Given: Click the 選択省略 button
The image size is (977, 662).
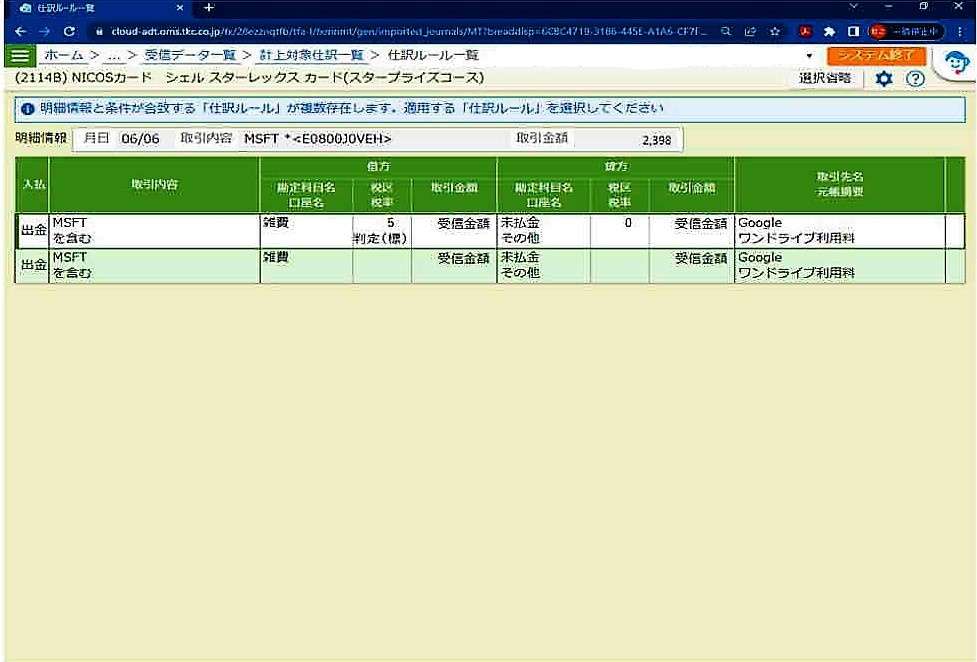Looking at the screenshot, I should 824,77.
